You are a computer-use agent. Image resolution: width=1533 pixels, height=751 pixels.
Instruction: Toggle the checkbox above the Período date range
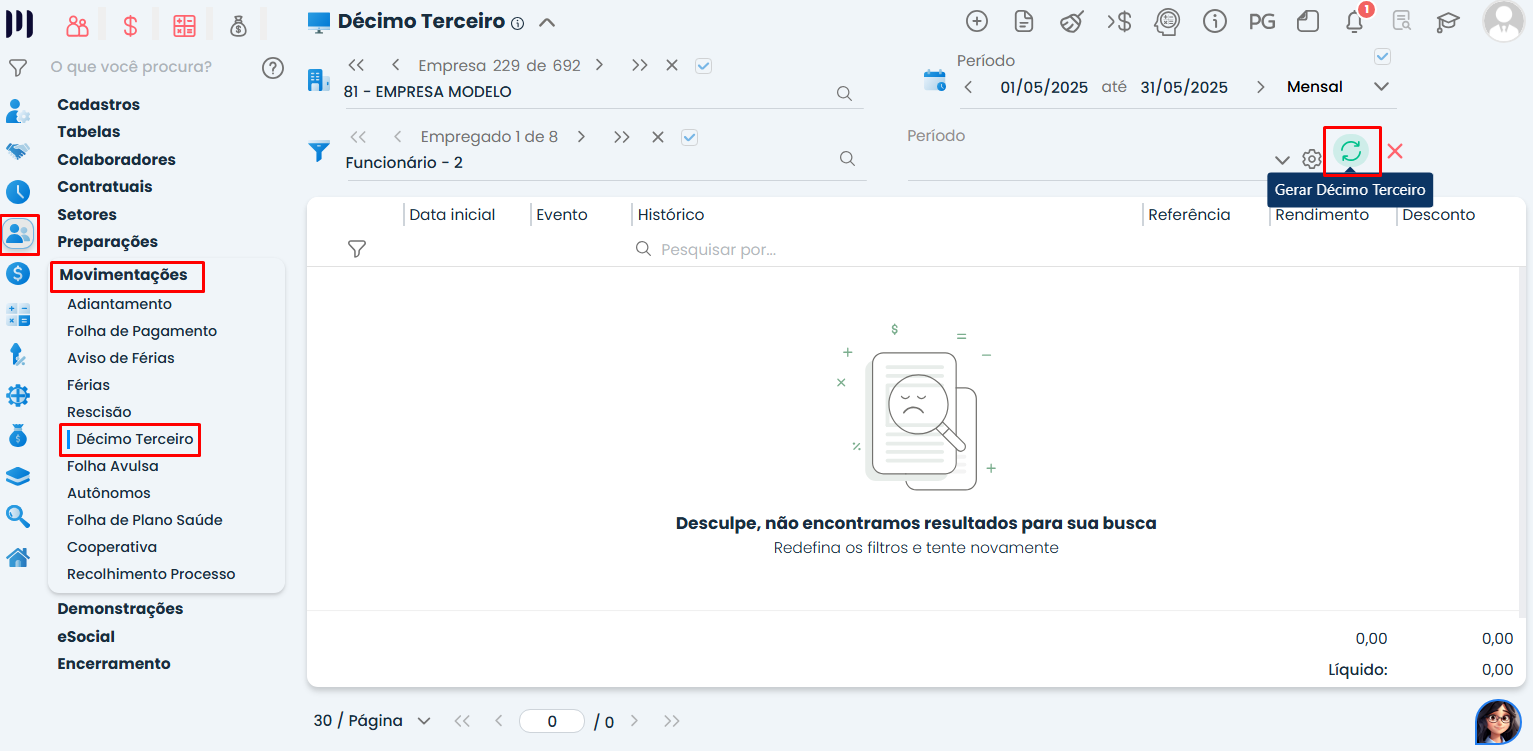click(x=1382, y=57)
